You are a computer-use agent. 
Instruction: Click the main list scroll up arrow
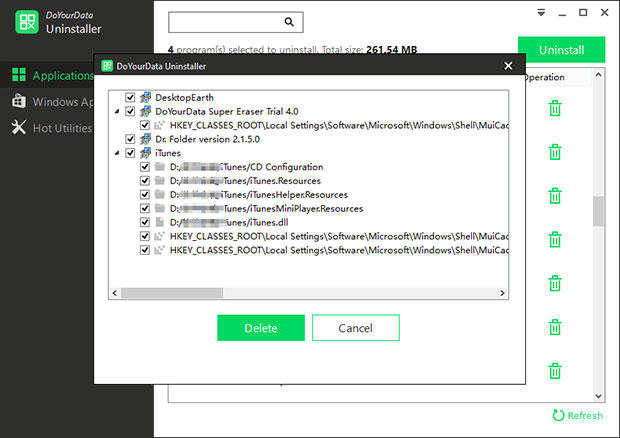click(x=599, y=75)
